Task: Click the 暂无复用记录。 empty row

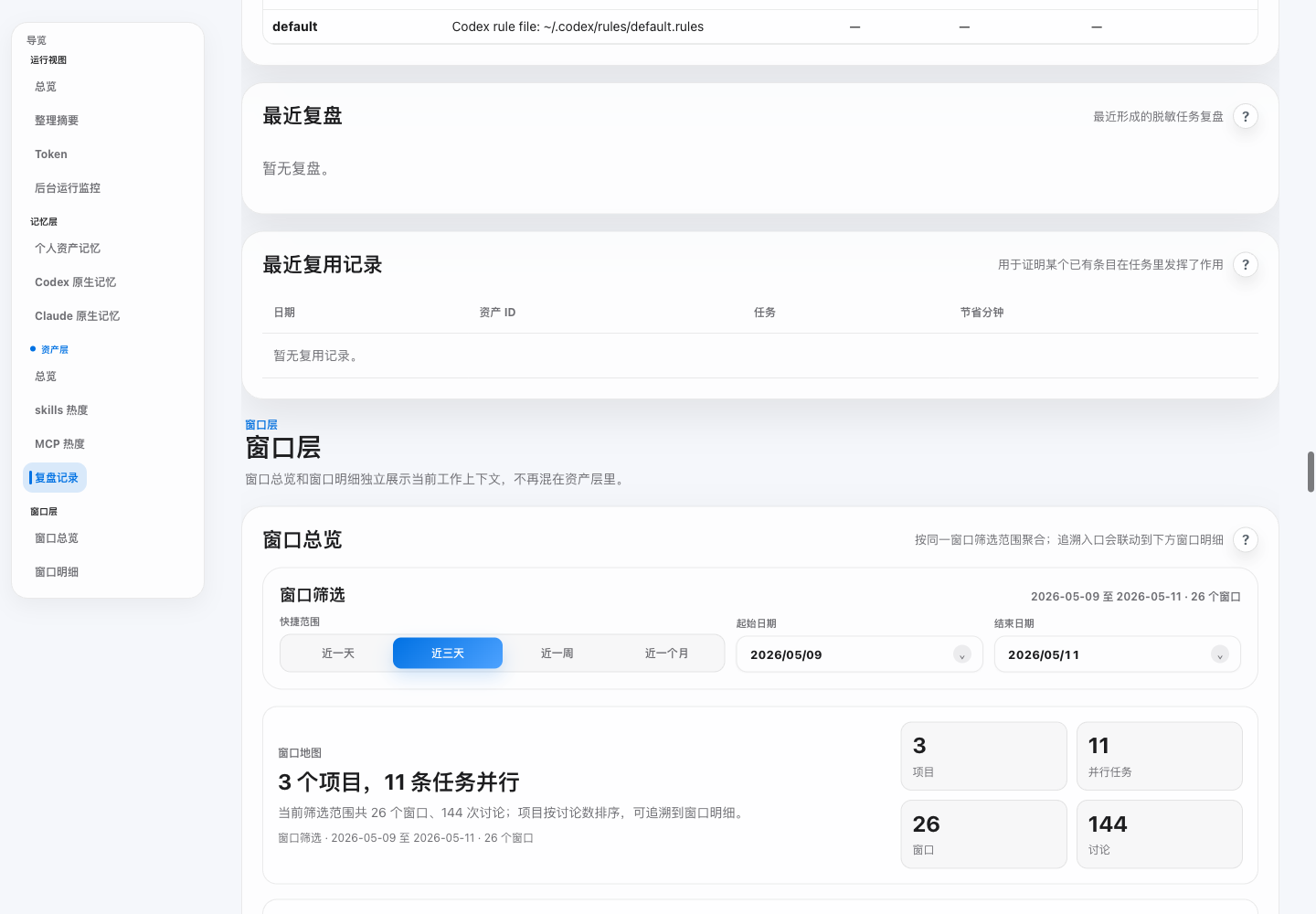Action: pyautogui.click(x=760, y=356)
